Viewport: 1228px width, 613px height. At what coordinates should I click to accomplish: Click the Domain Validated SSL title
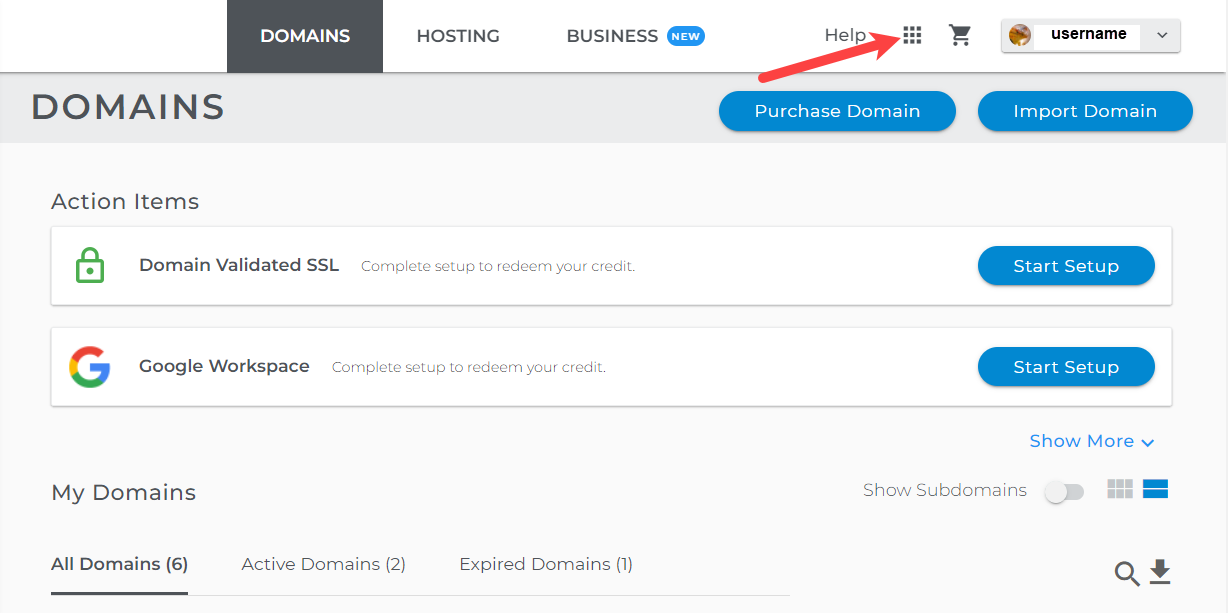click(x=239, y=265)
